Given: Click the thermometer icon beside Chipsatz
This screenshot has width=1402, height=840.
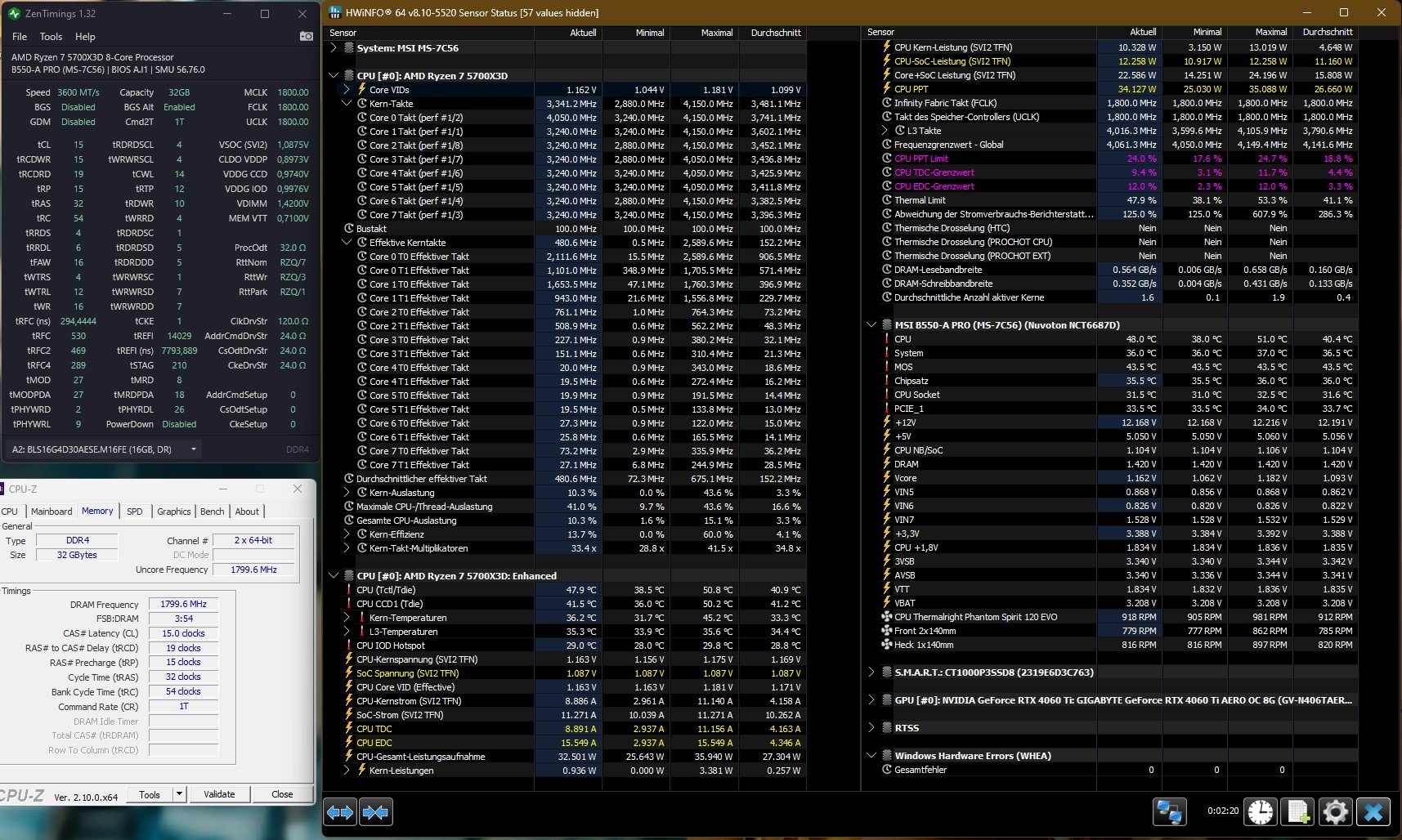Looking at the screenshot, I should point(886,381).
